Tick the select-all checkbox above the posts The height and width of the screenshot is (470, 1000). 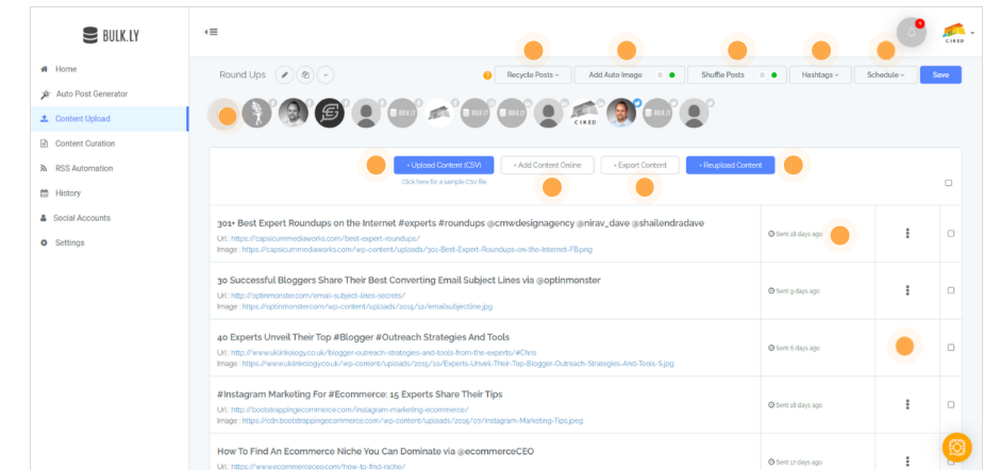click(948, 183)
